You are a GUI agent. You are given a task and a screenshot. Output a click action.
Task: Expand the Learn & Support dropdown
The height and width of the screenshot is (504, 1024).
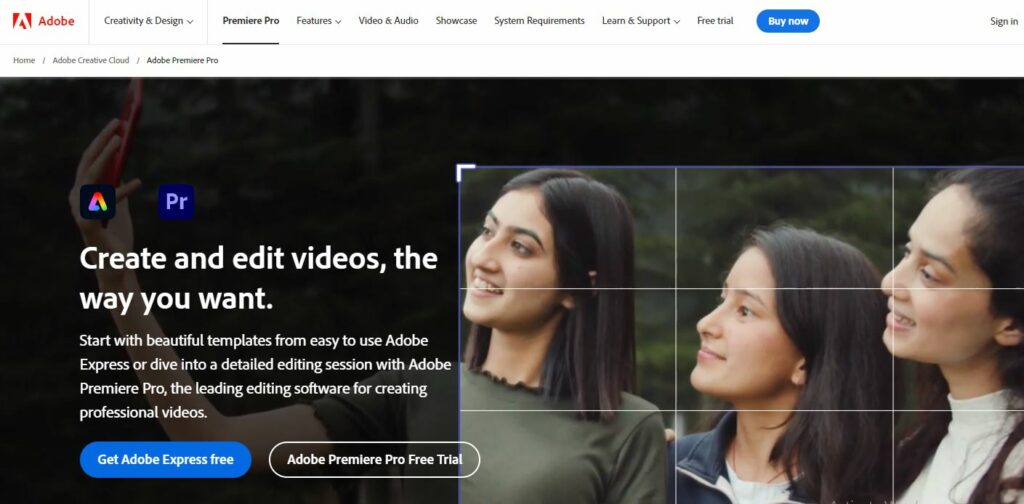coord(641,21)
